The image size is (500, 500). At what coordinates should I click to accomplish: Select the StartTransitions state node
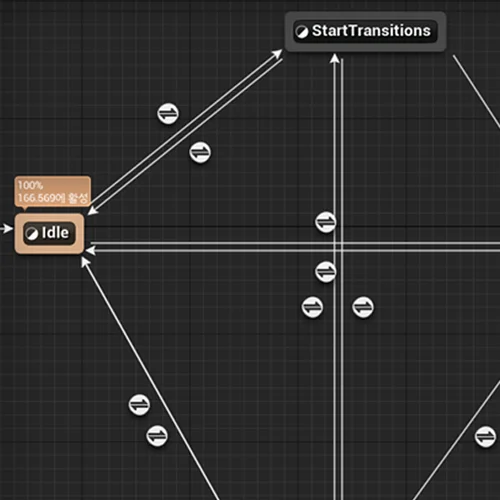click(x=365, y=32)
